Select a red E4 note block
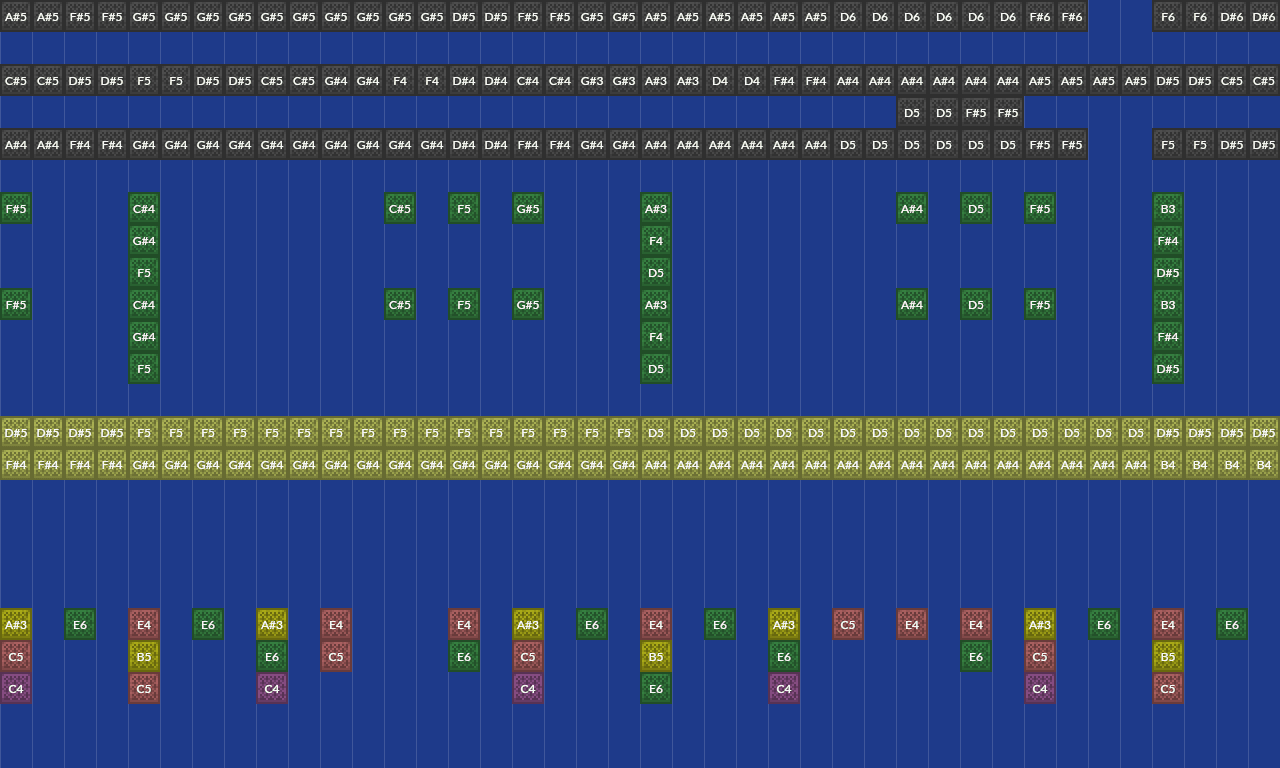Viewport: 1280px width, 768px height. click(143, 625)
